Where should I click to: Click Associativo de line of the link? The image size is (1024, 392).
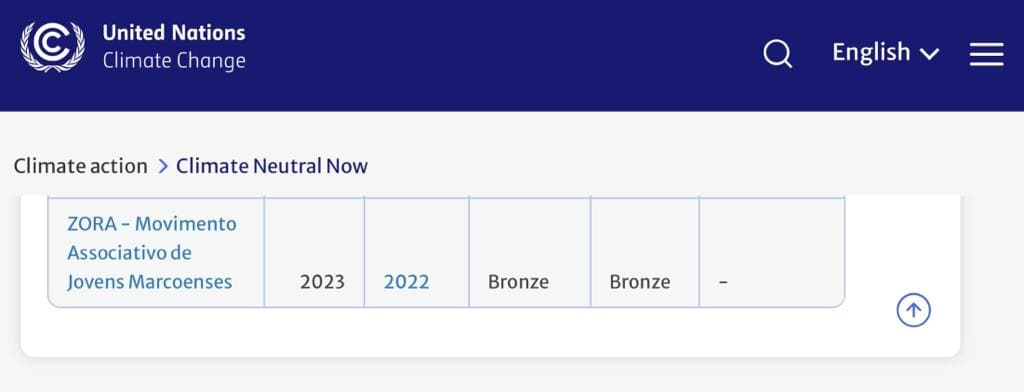129,253
